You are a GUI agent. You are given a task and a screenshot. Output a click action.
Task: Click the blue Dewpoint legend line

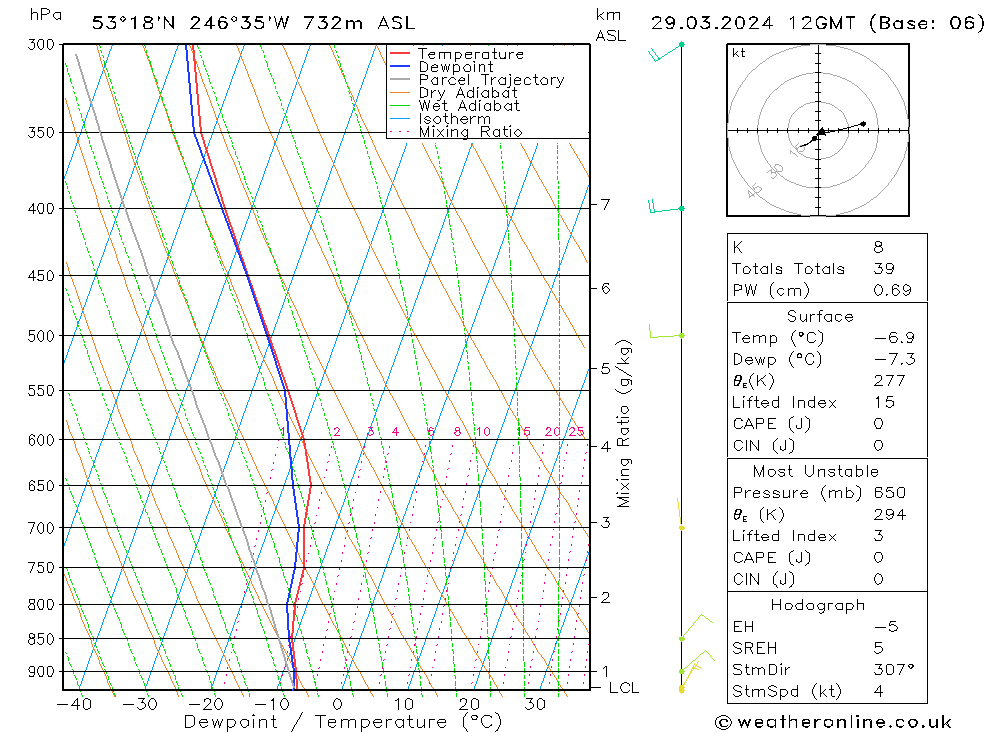[399, 66]
